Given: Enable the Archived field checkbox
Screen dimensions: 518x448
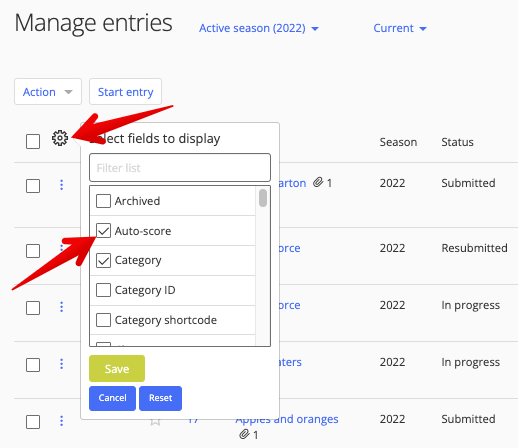Looking at the screenshot, I should pyautogui.click(x=103, y=201).
